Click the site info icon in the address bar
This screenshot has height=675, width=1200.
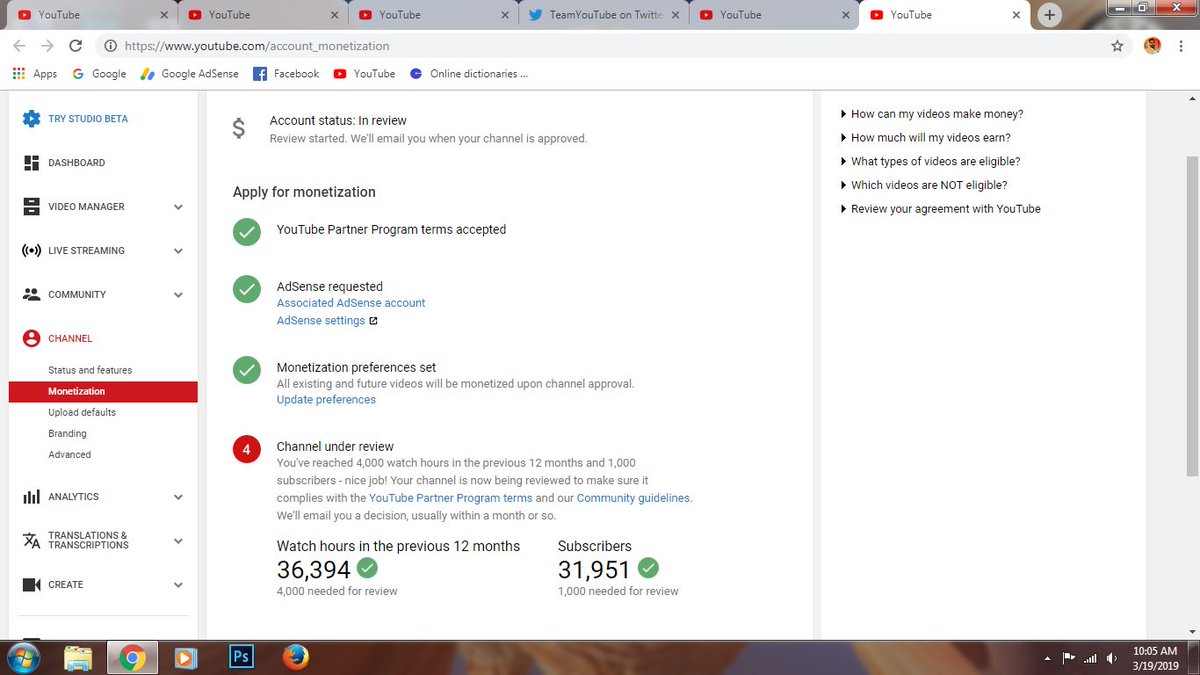click(109, 46)
